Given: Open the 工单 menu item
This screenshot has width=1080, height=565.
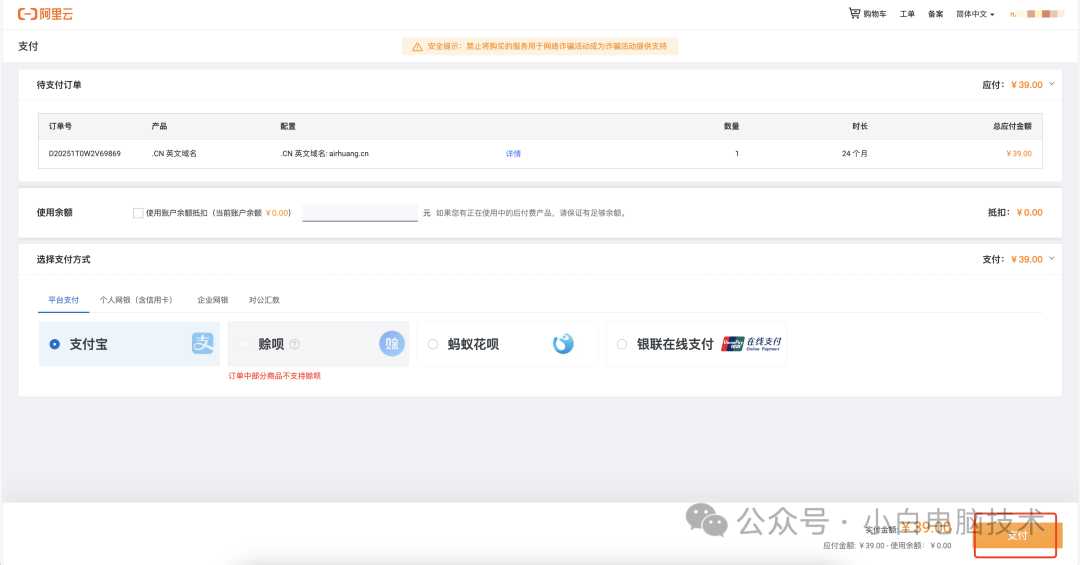Looking at the screenshot, I should [907, 14].
